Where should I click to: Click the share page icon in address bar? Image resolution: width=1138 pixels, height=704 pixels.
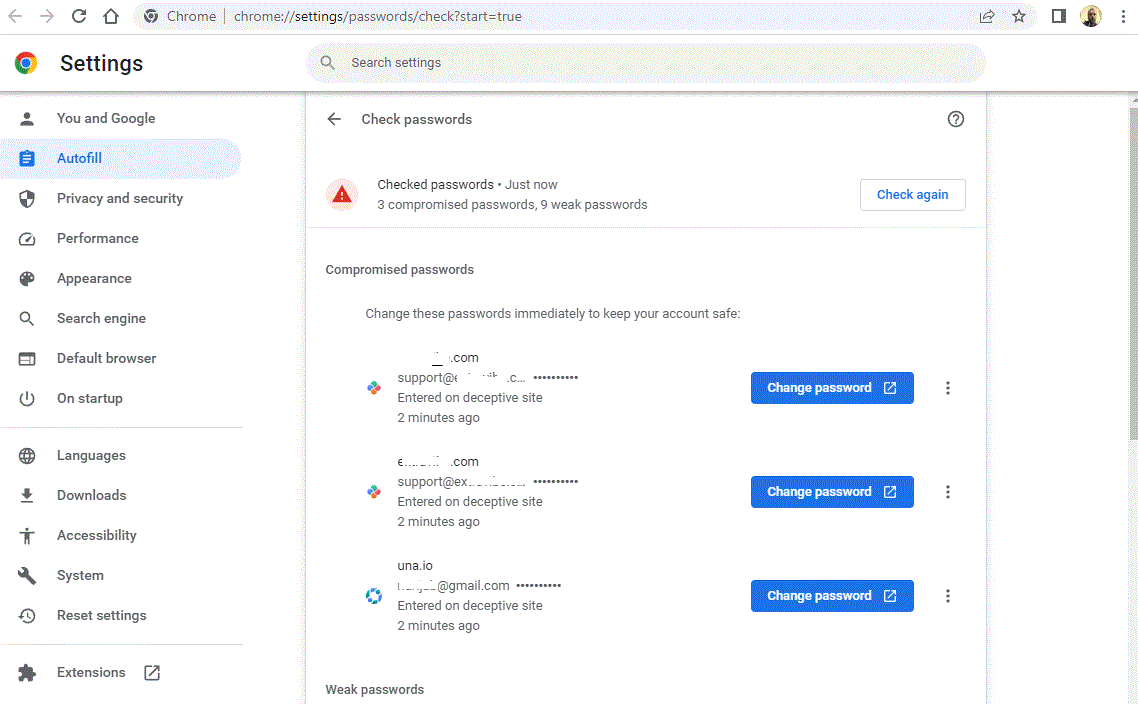click(x=987, y=16)
